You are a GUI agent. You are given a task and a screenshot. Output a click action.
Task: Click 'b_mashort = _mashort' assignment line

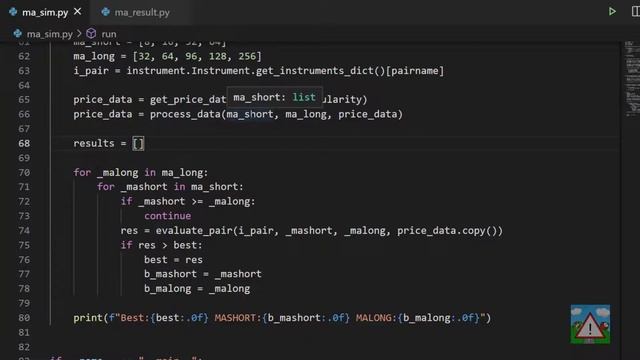coord(202,274)
